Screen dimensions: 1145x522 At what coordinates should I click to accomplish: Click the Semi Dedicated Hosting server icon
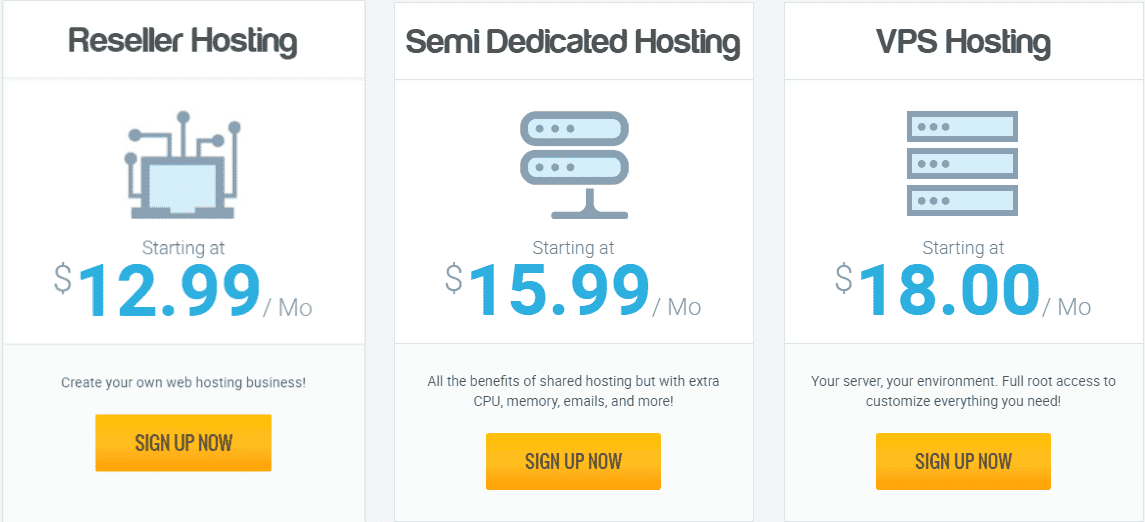click(574, 165)
